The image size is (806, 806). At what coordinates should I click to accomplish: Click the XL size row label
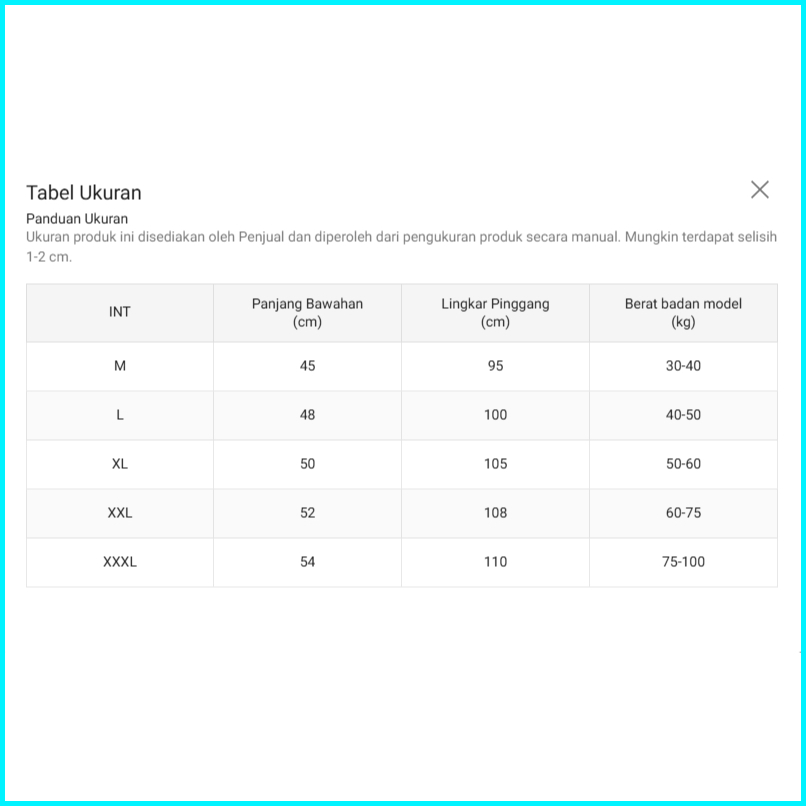coord(120,464)
